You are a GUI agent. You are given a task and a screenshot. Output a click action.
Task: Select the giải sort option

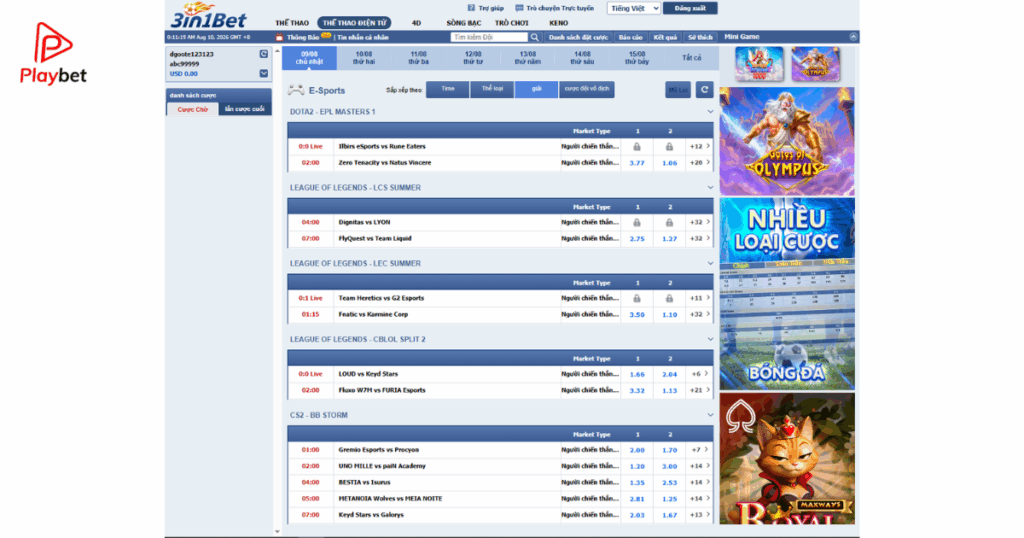pyautogui.click(x=537, y=89)
